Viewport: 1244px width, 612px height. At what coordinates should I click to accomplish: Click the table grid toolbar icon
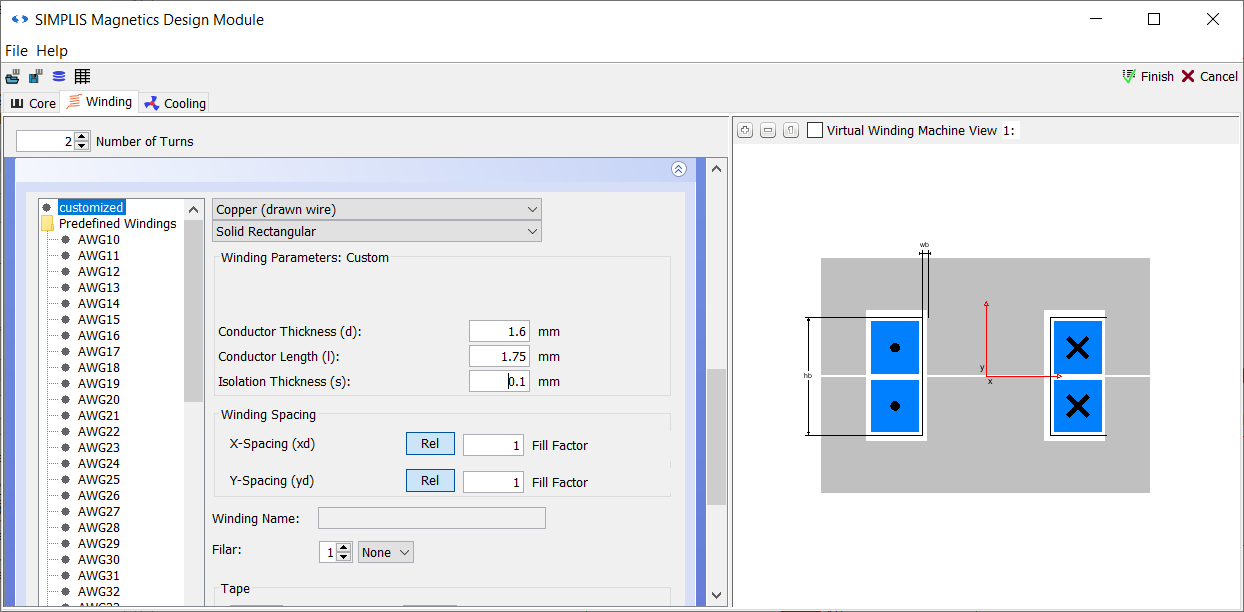[x=82, y=77]
